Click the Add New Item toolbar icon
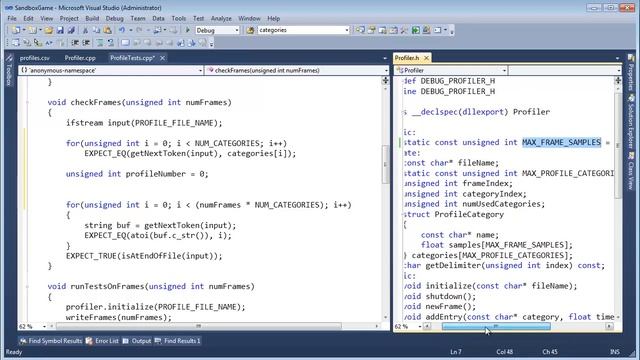This screenshot has width=640, height=360. pos(32,30)
